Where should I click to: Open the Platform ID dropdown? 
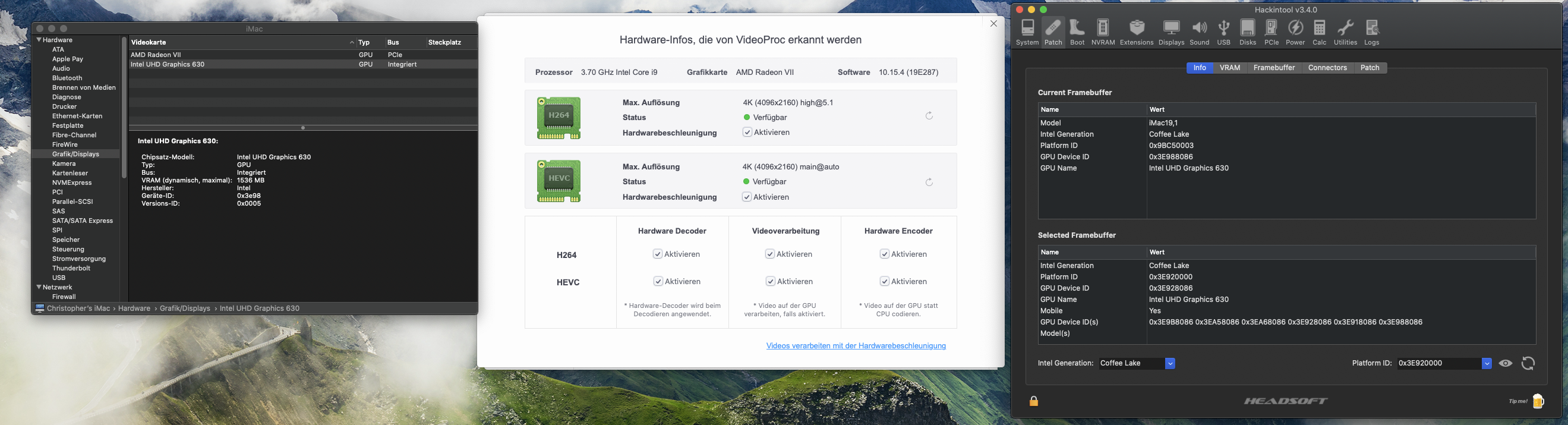click(1444, 364)
